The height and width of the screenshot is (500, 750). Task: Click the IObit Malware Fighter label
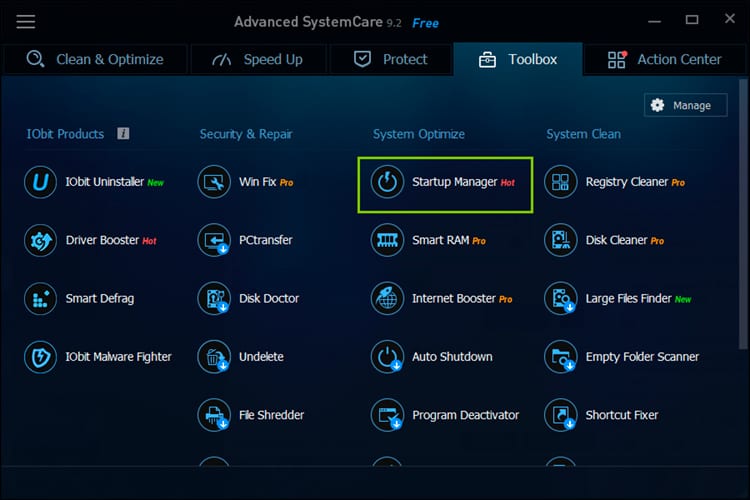coord(118,357)
